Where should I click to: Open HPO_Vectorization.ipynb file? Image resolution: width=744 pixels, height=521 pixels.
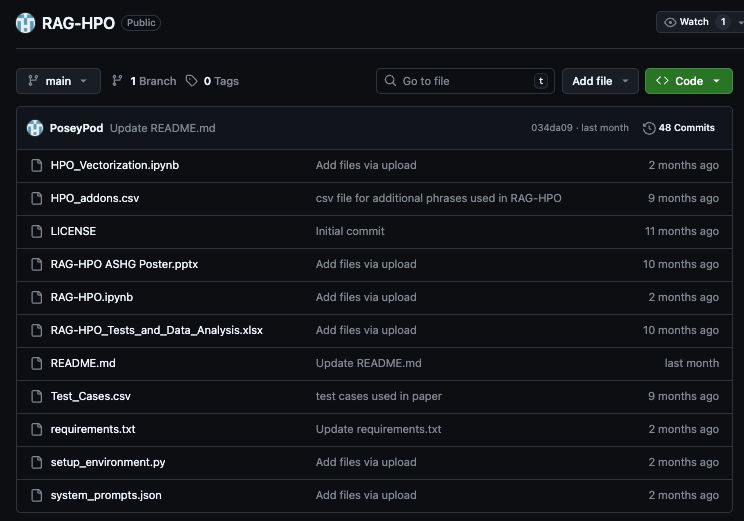tap(115, 165)
